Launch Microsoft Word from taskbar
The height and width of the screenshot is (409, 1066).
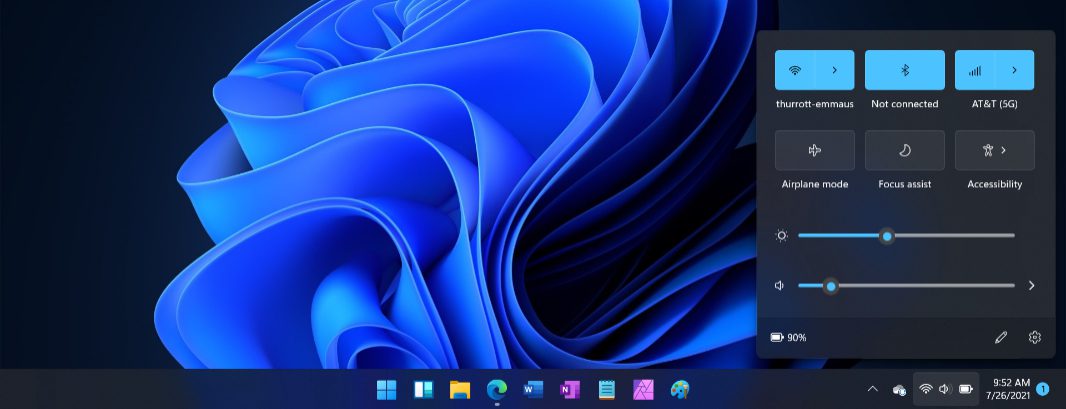(533, 389)
